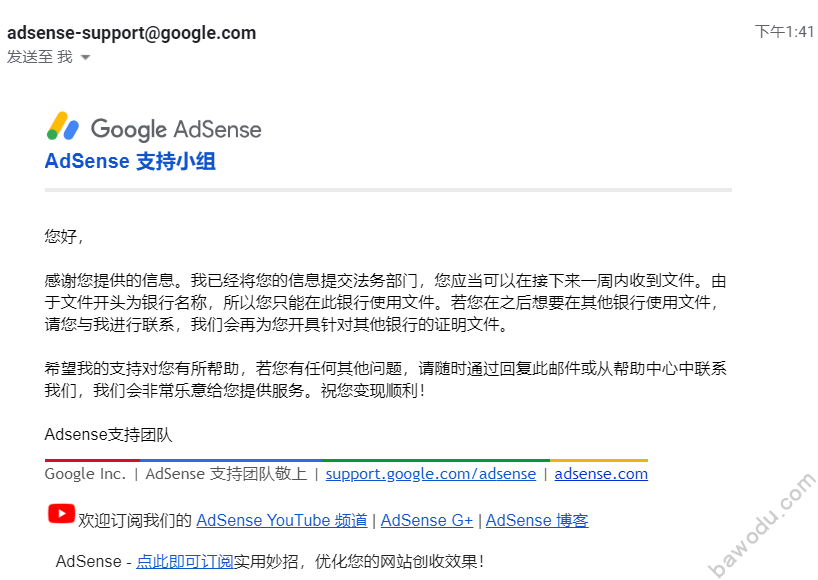The height and width of the screenshot is (580, 818).
Task: Open AdSense YouTube 频道 link
Action: (282, 520)
